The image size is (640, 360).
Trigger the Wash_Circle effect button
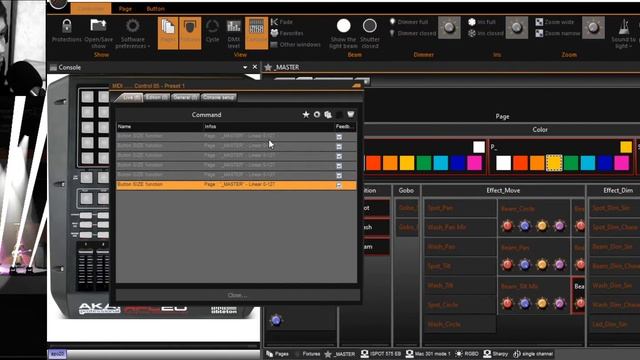460,324
